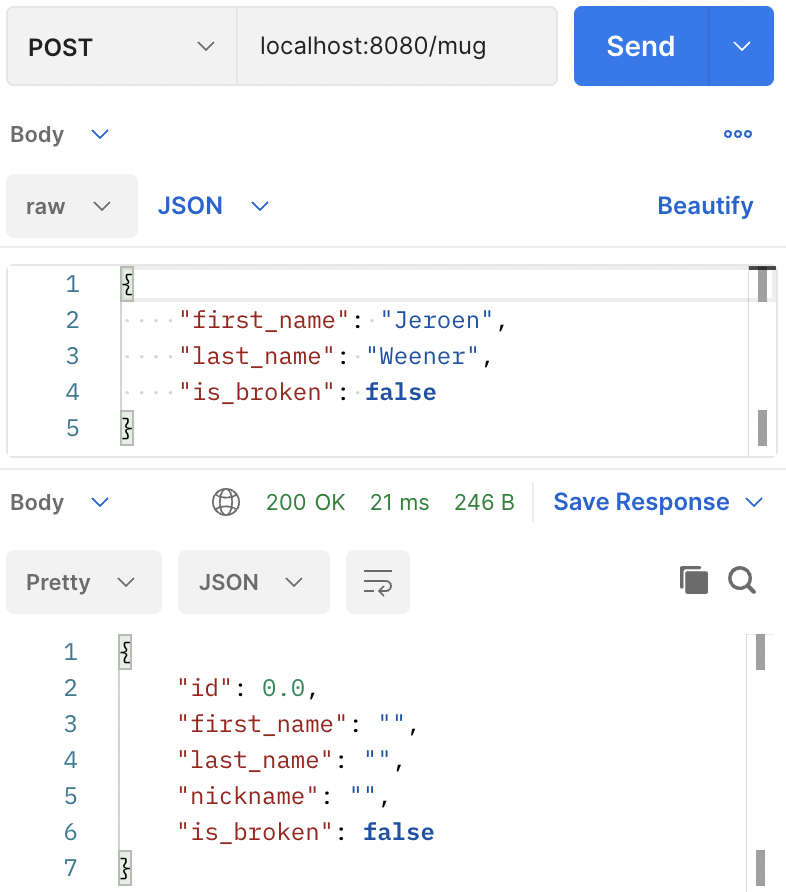Select the "nickname" key in response

248,796
